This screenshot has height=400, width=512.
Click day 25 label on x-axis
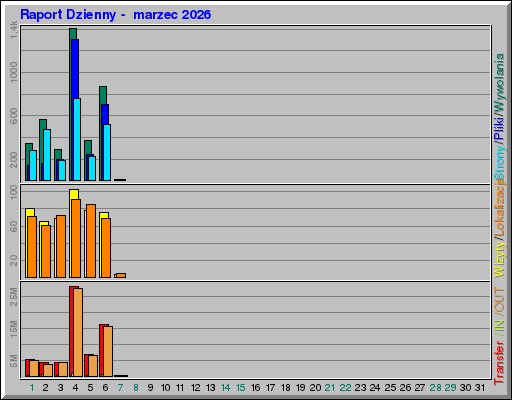point(390,388)
